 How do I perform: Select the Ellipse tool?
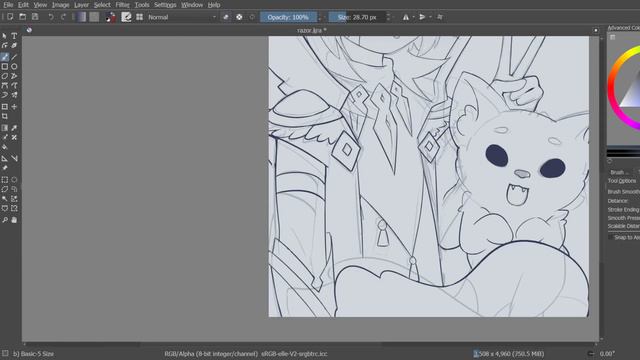14,66
